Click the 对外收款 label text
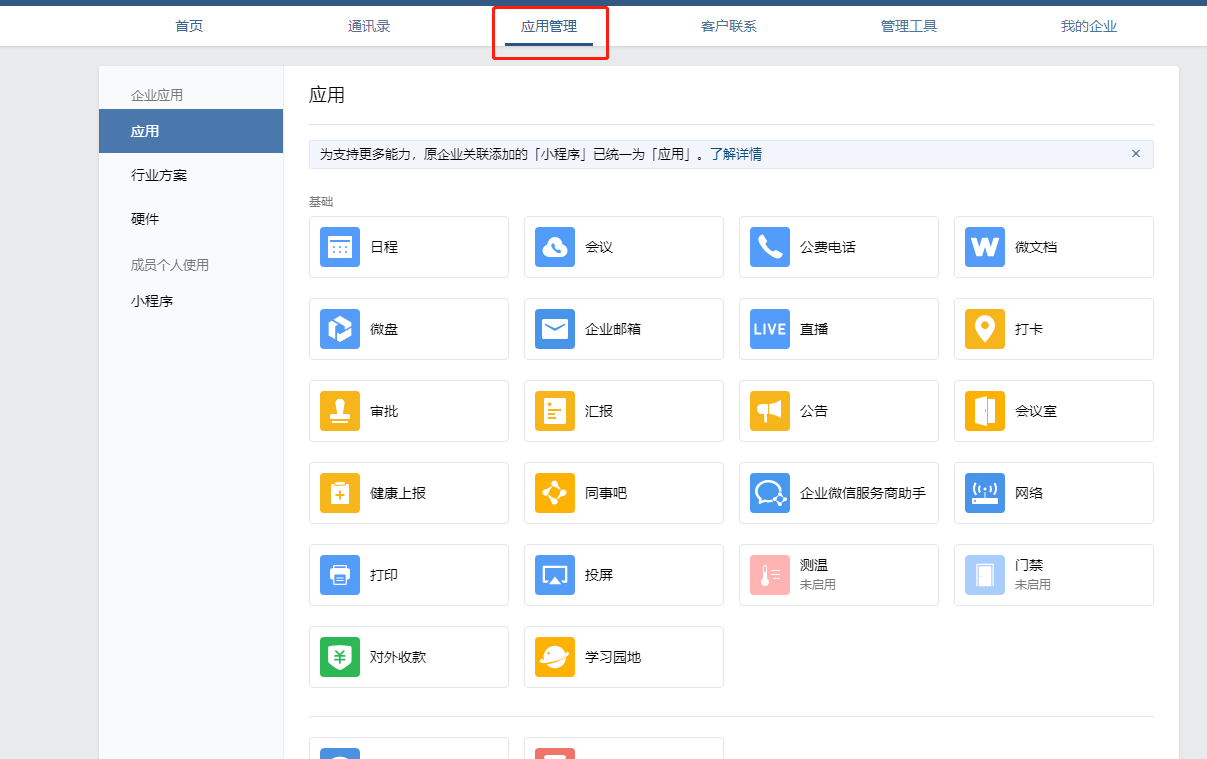Image resolution: width=1207 pixels, height=759 pixels. coord(398,657)
